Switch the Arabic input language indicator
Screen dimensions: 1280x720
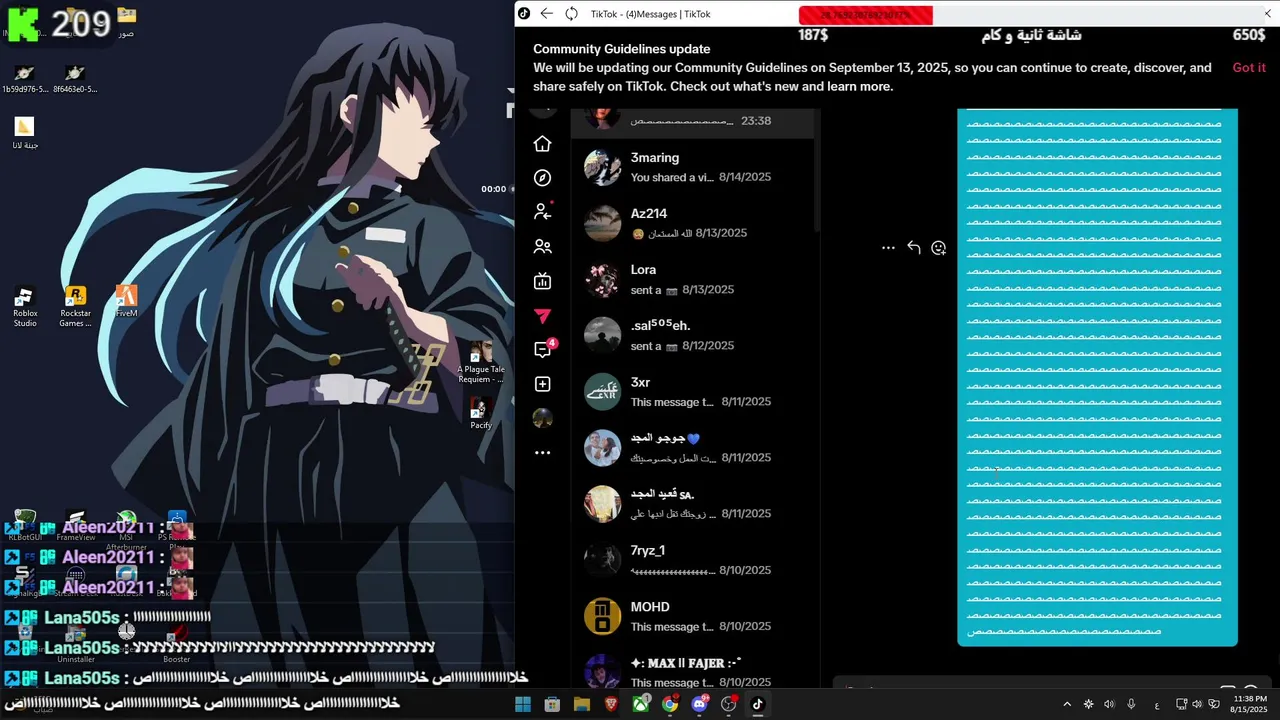tap(1157, 705)
